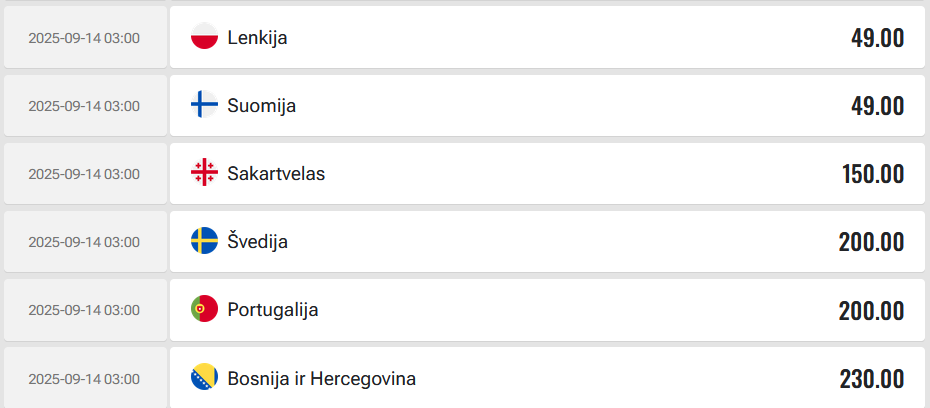
Task: Click the date cell in the Portugalija row
Action: click(85, 310)
